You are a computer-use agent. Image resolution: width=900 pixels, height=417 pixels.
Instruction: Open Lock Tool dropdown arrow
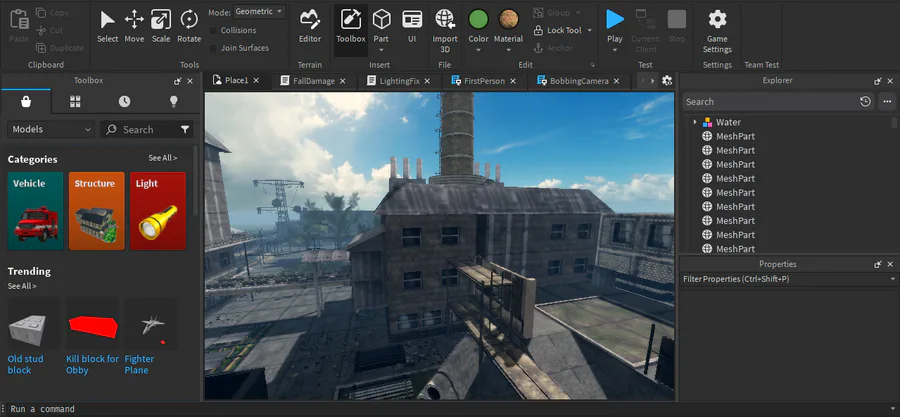point(589,30)
